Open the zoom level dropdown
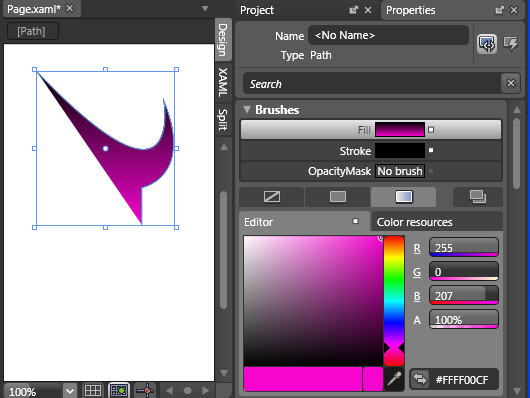This screenshot has width=530, height=398. pos(70,391)
